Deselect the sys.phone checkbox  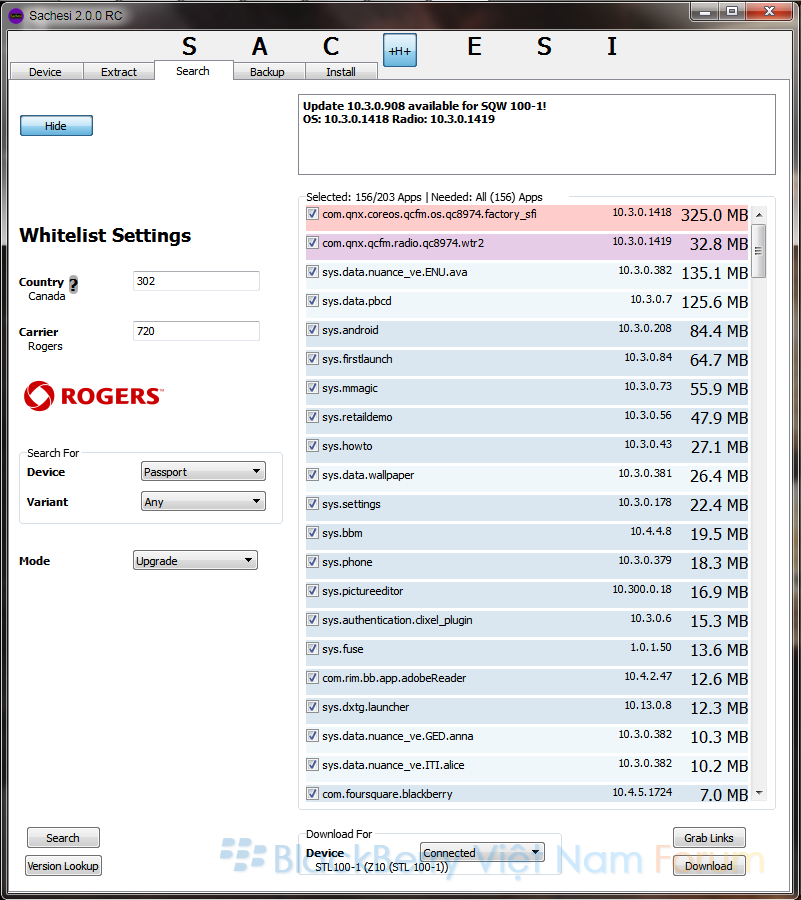click(312, 561)
